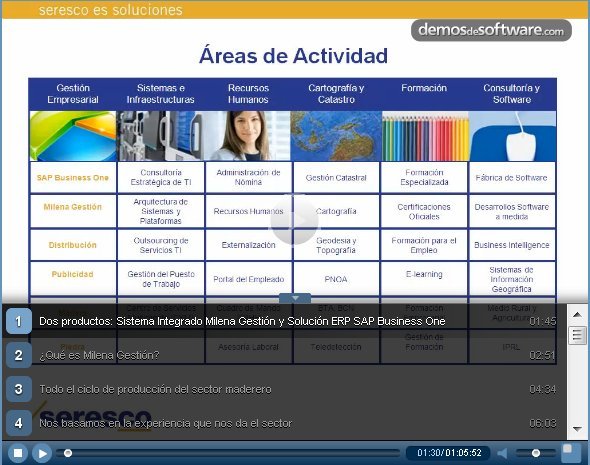
Task: Click the woman Recursos Humanos image
Action: pyautogui.click(x=247, y=136)
